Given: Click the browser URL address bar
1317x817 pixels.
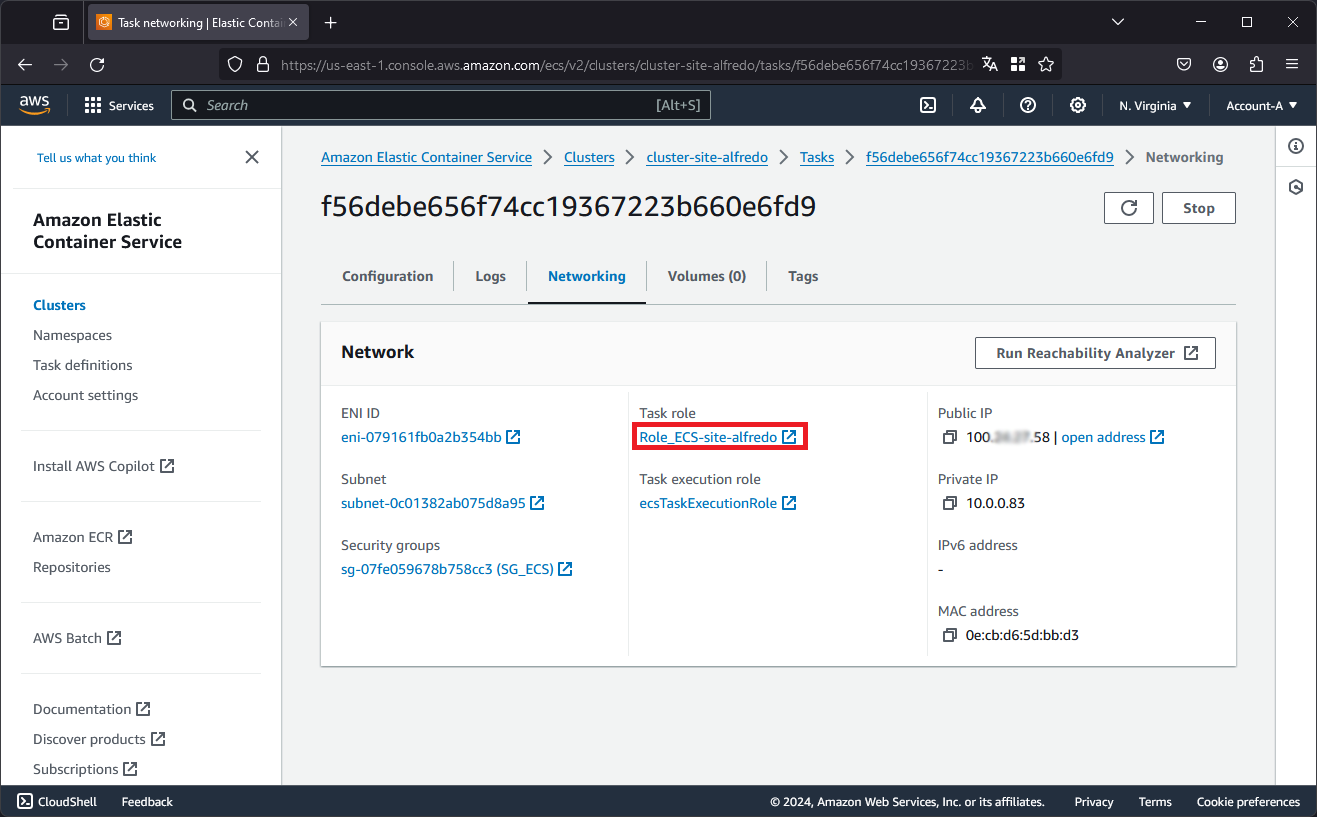Looking at the screenshot, I should pos(625,64).
